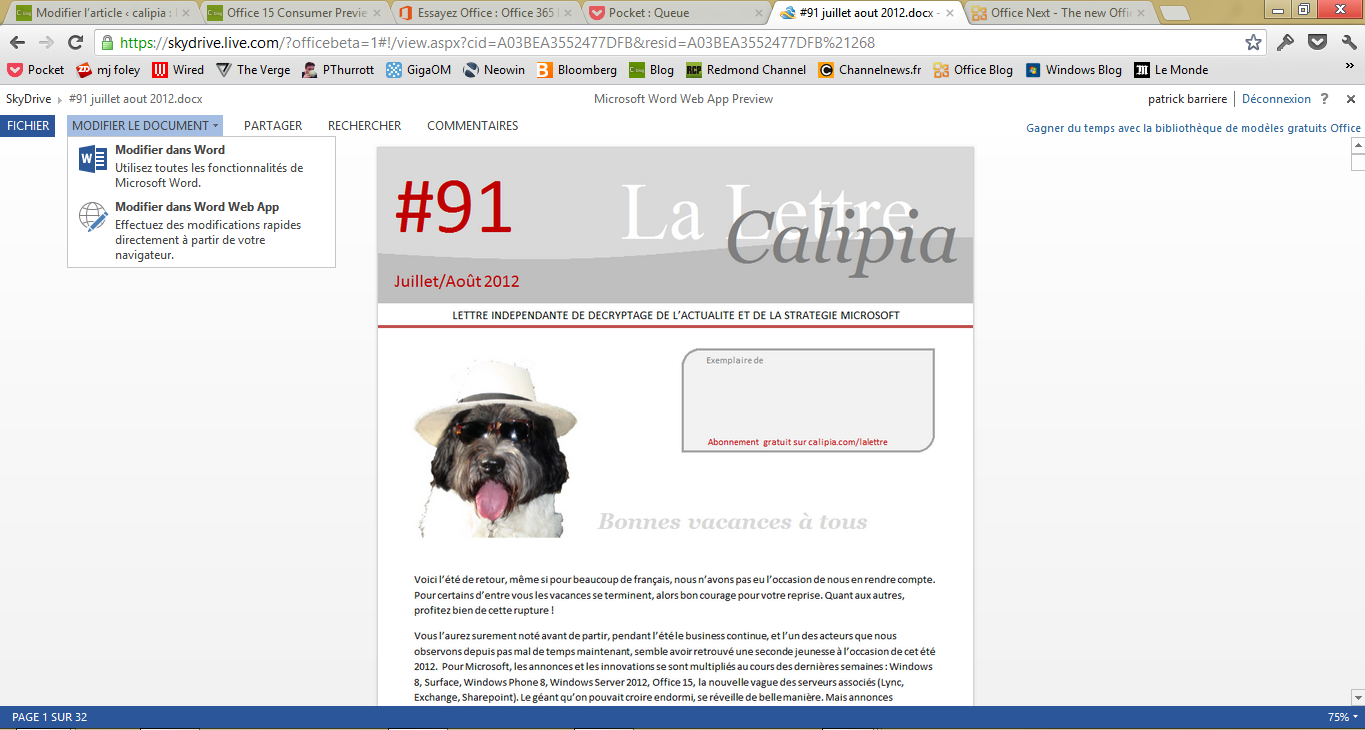Viewport: 1365px width, 730px height.
Task: Click the key icon in Chrome toolbar
Action: coord(1286,43)
